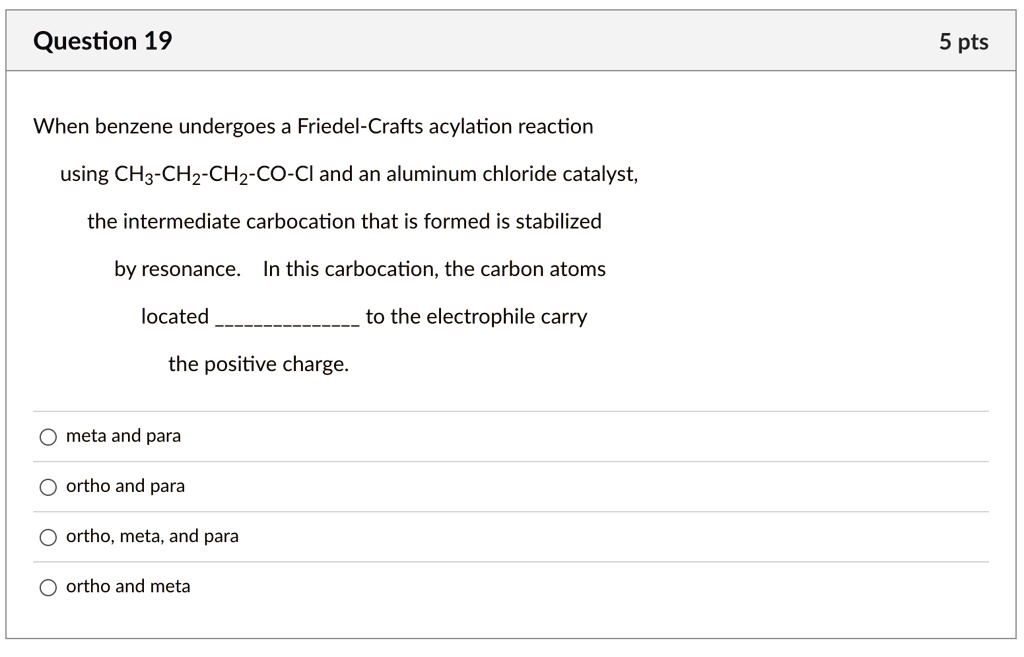
Task: Click the text 'the positive charge.'
Action: [x=258, y=364]
